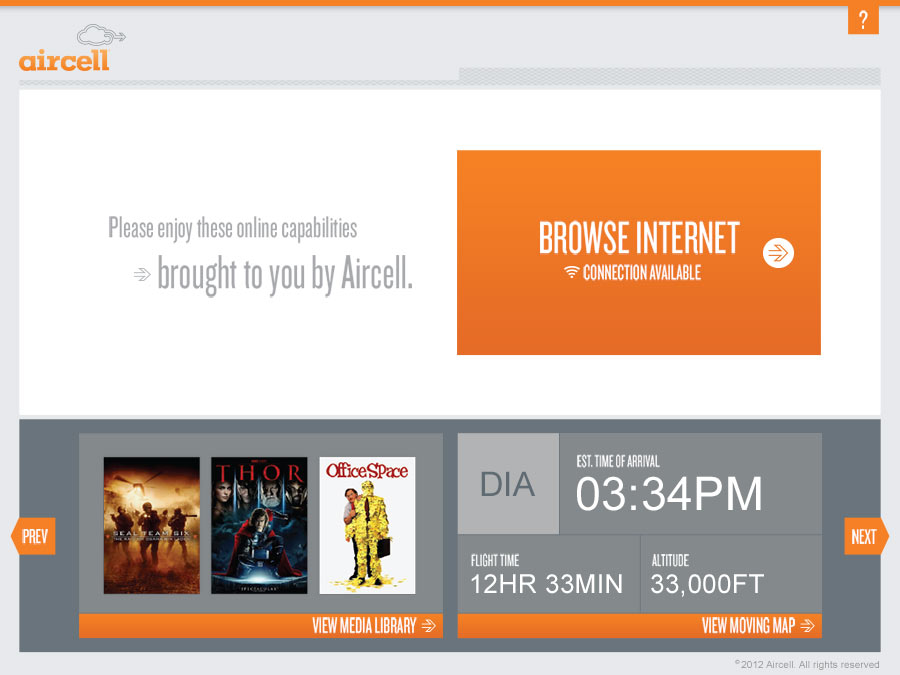The image size is (900, 675).
Task: Click the gray arrow before 'brought to you'
Action: tap(142, 275)
